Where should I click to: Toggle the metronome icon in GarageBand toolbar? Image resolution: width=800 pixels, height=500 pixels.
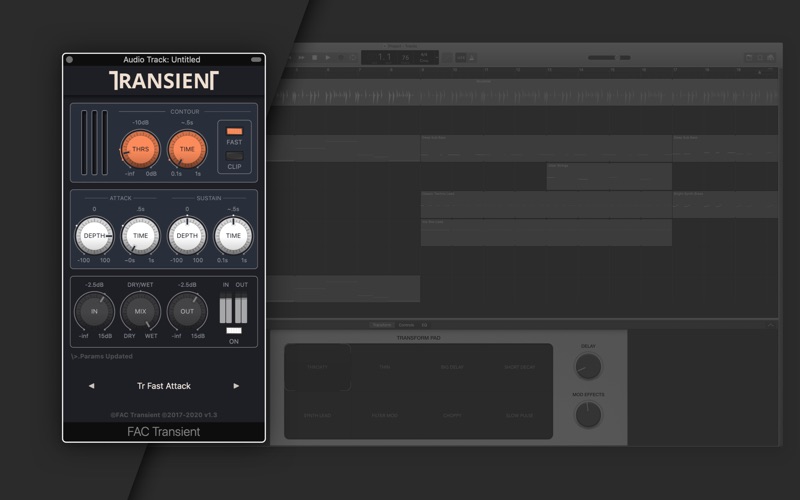tap(472, 58)
